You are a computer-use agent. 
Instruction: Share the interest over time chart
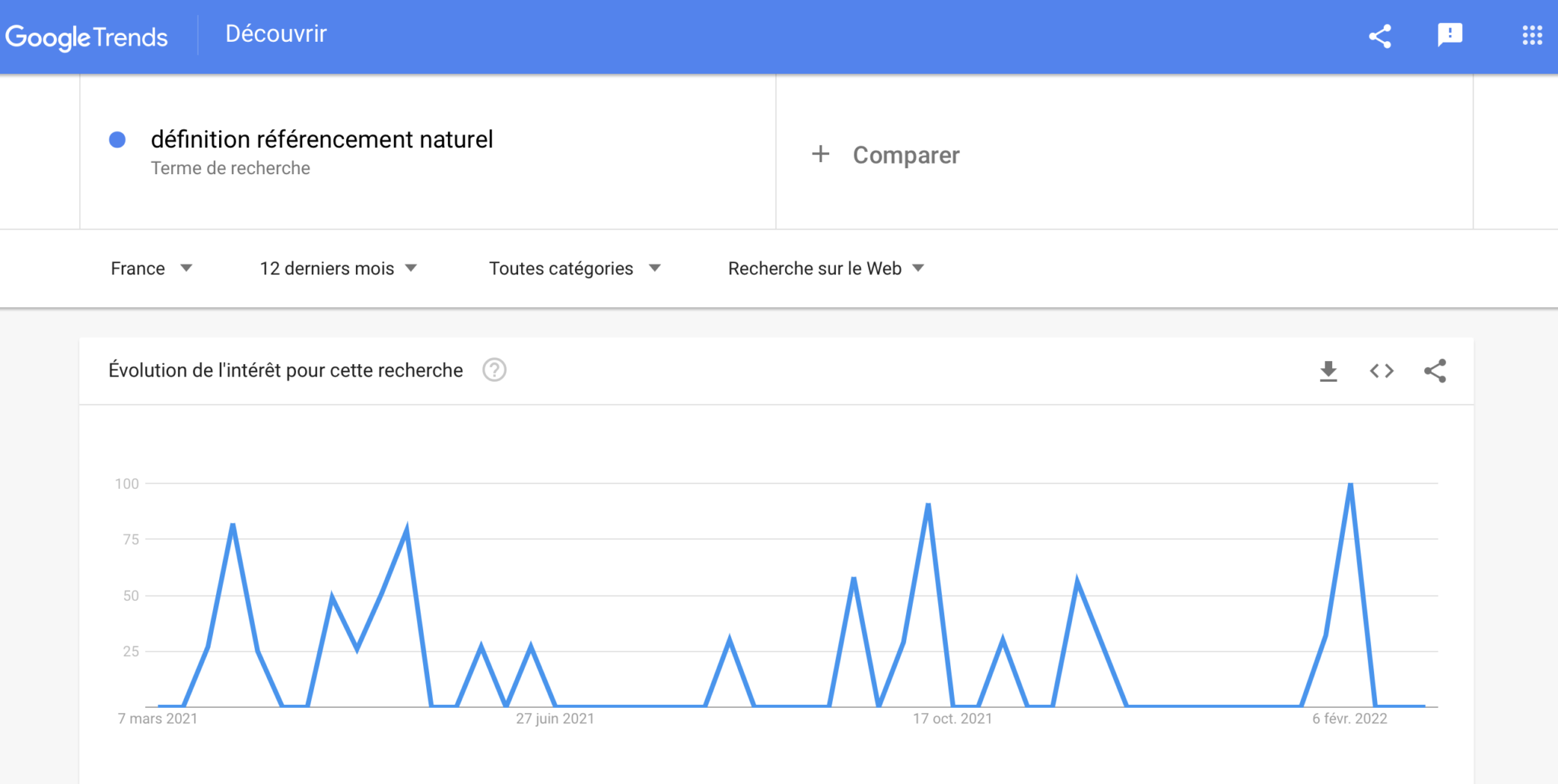pyautogui.click(x=1435, y=371)
